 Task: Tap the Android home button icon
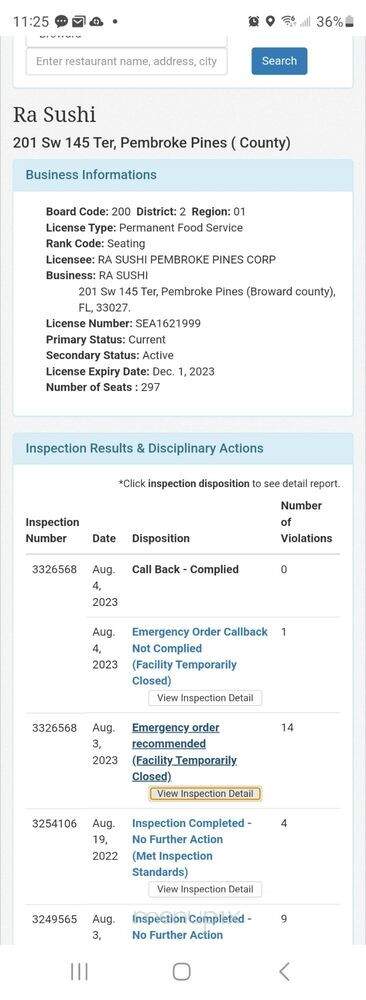pos(182,971)
